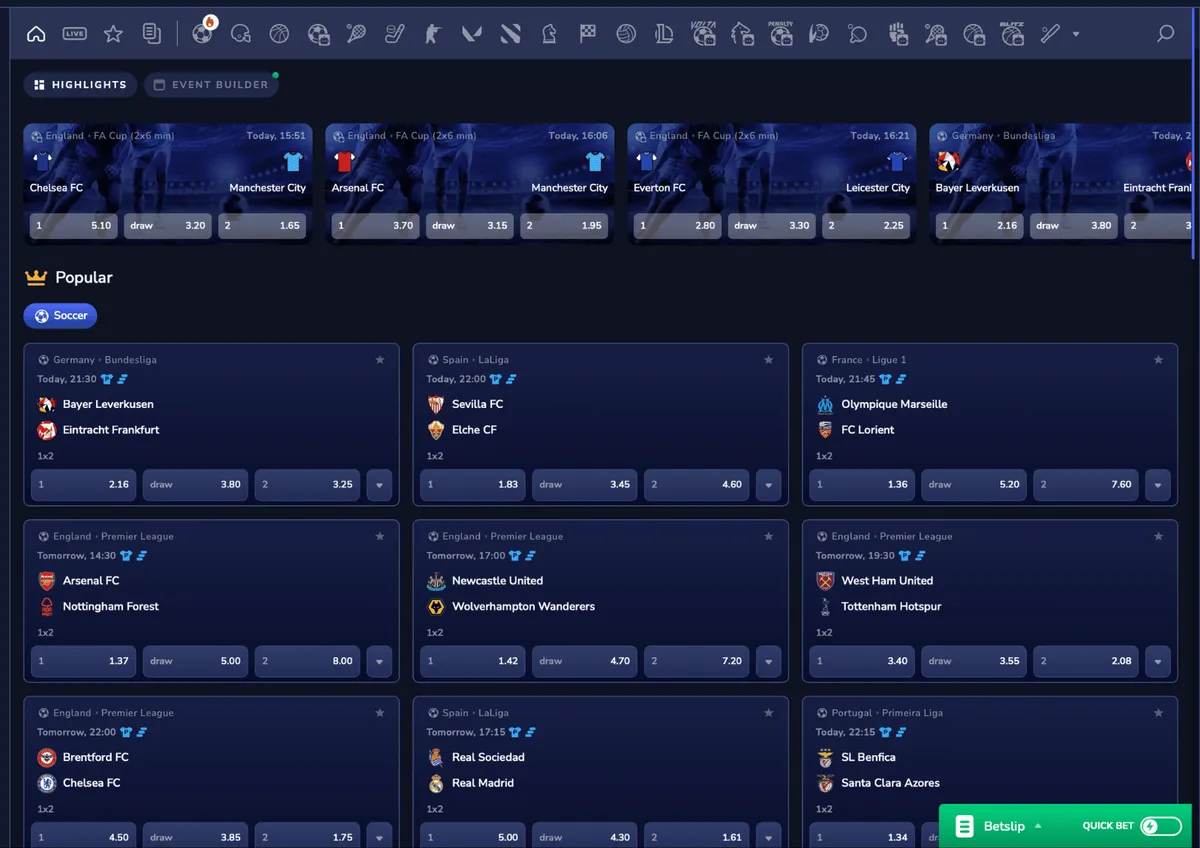
Task: Open the bet history document icon
Action: click(151, 34)
